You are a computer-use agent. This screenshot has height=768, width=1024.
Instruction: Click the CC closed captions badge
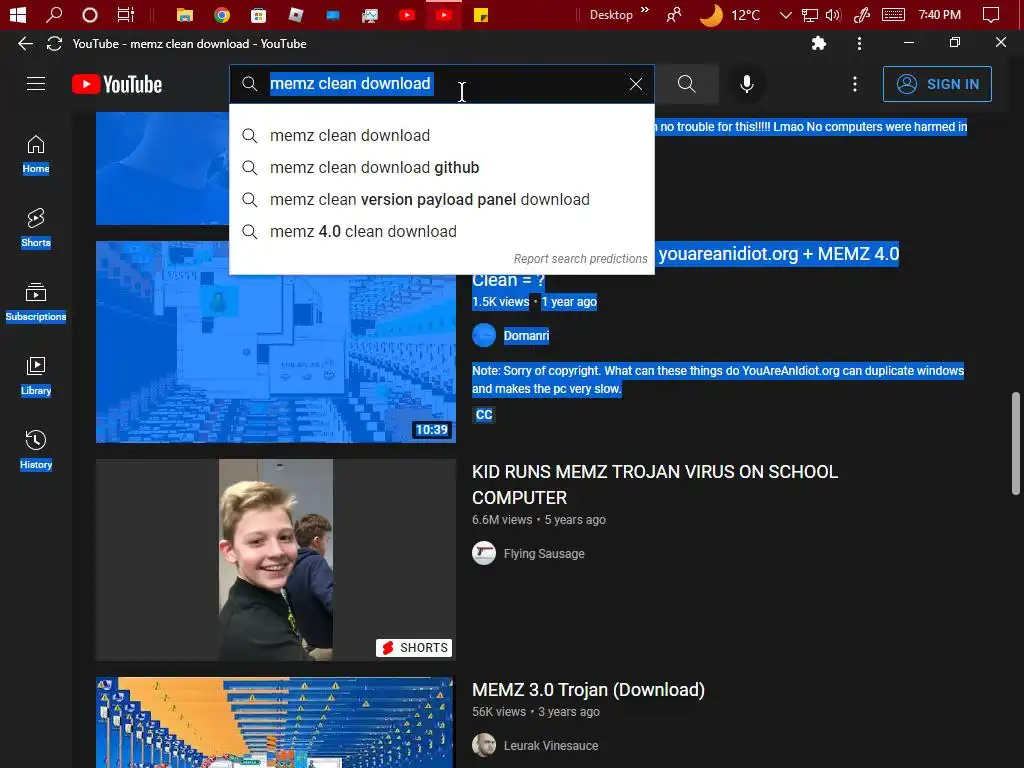click(484, 415)
